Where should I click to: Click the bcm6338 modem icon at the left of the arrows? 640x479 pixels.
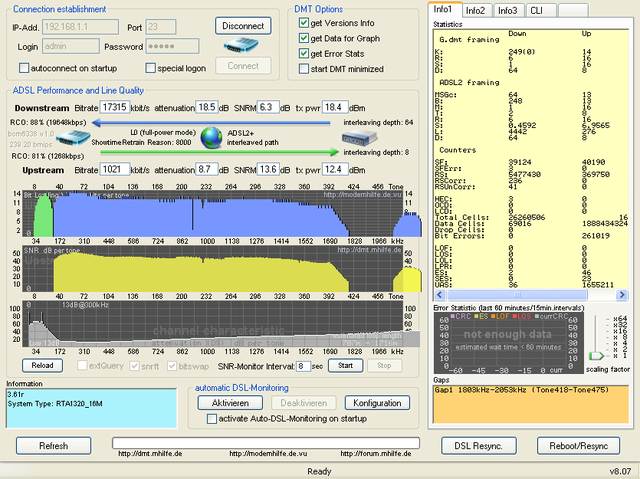point(73,138)
